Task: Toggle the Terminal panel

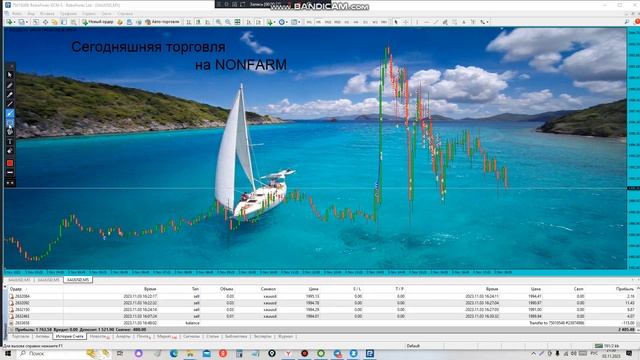Action: pyautogui.click(x=64, y=22)
